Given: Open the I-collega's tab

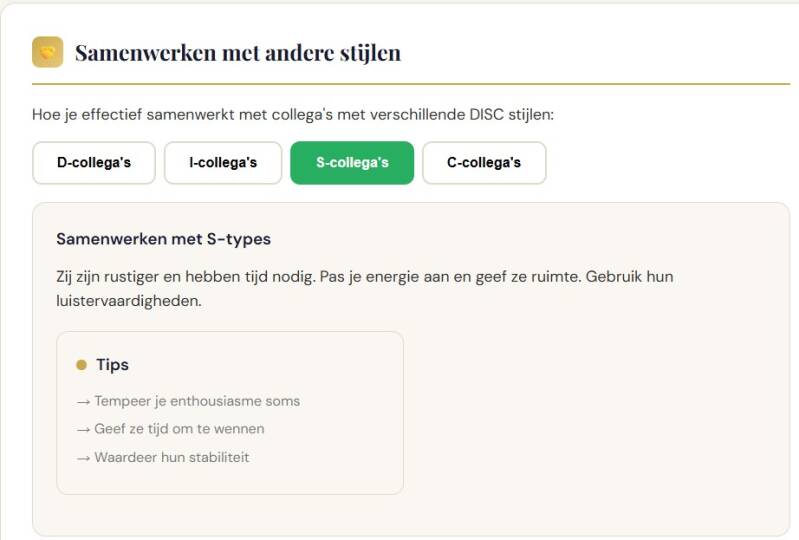Looking at the screenshot, I should (223, 163).
